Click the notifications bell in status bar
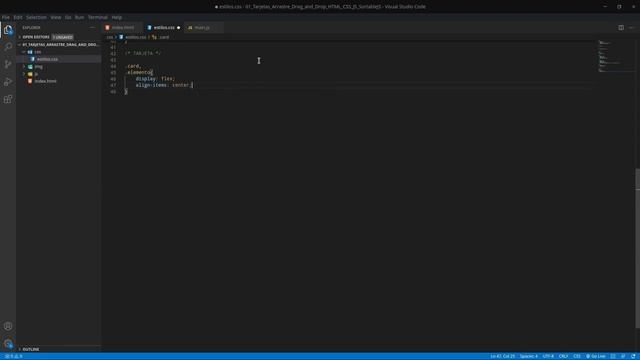Image resolution: width=640 pixels, height=360 pixels. click(x=633, y=356)
